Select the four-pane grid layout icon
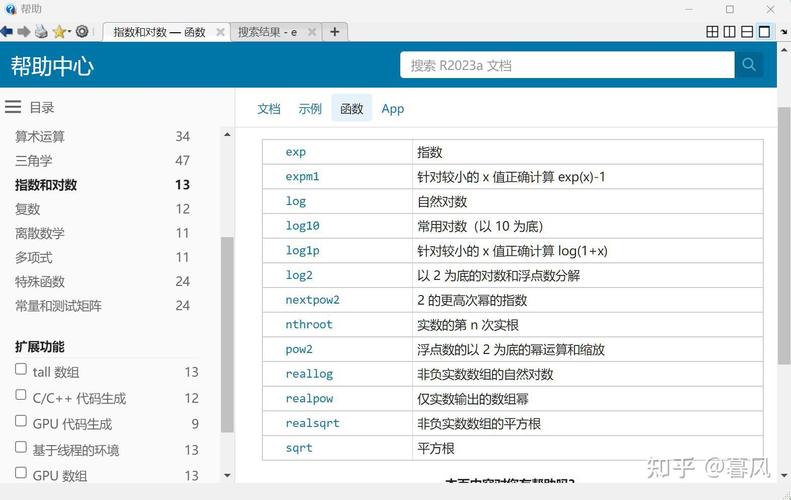791x500 pixels. [712, 32]
